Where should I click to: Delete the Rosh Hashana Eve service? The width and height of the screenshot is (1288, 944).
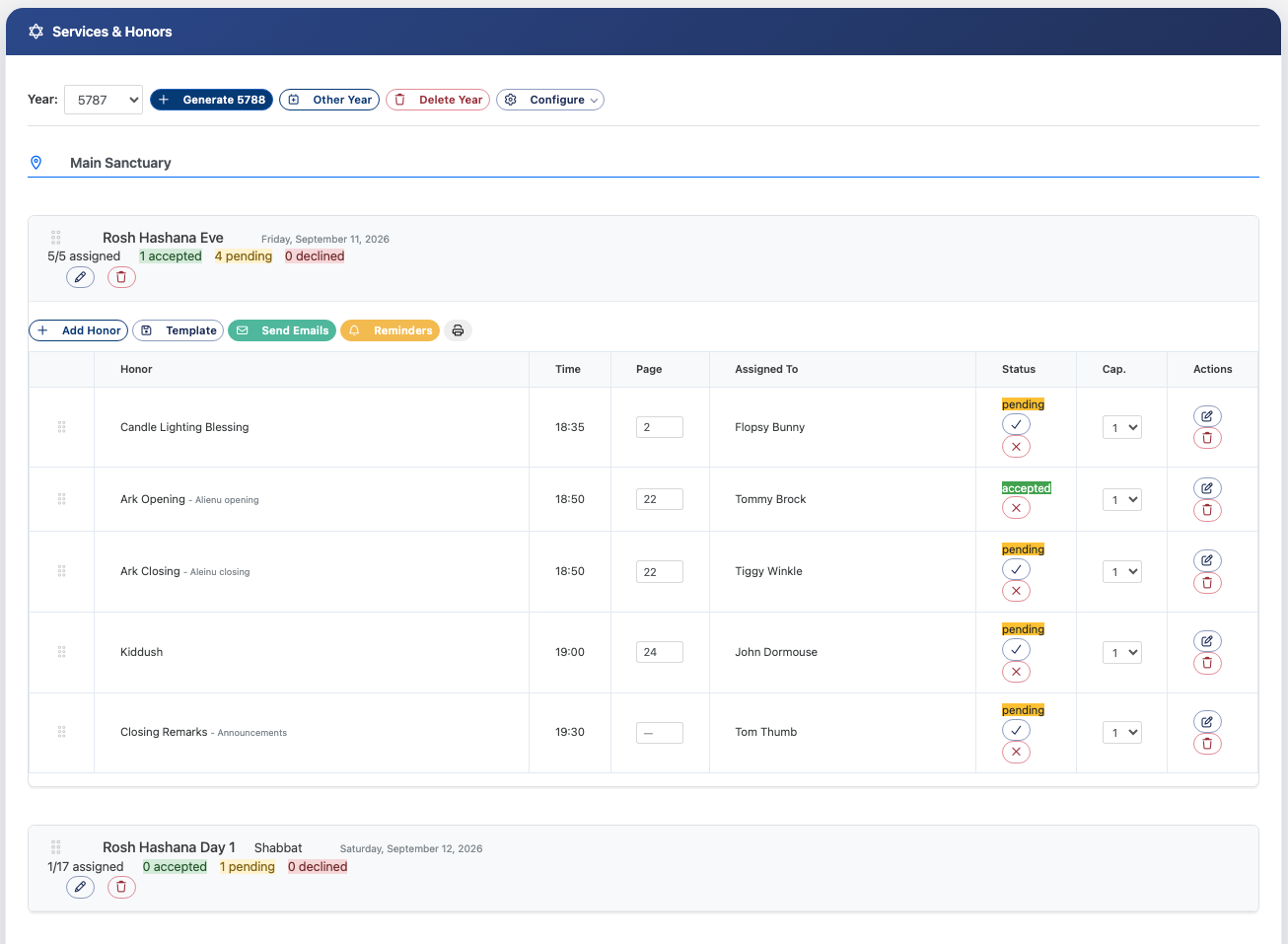(121, 277)
